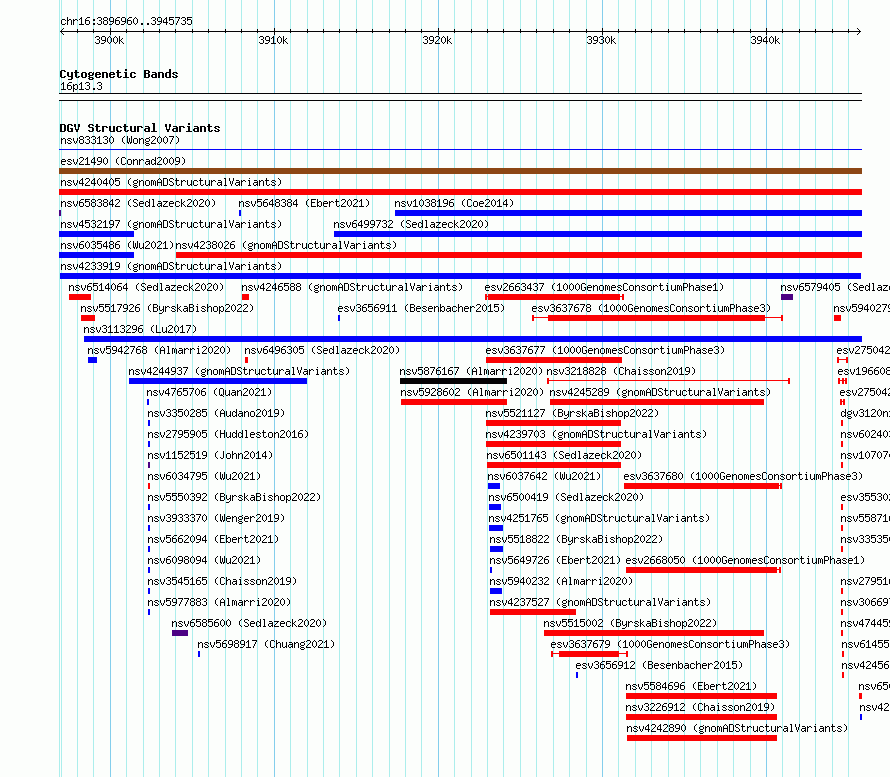This screenshot has width=890, height=777.
Task: Select nsv6514064 (Sedlazeck2020) red bar
Action: point(80,297)
